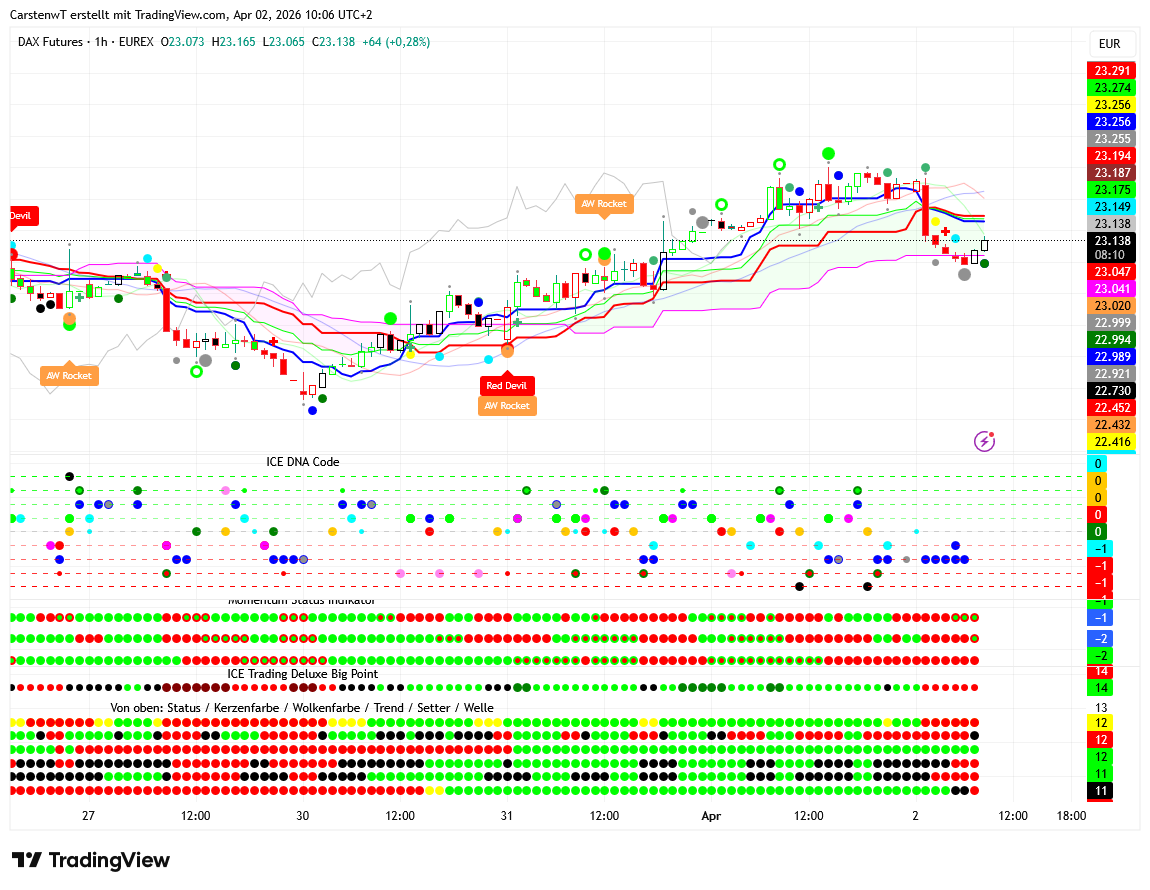The height and width of the screenshot is (890, 1150).
Task: Select the red 23.291 price label
Action: [1112, 71]
